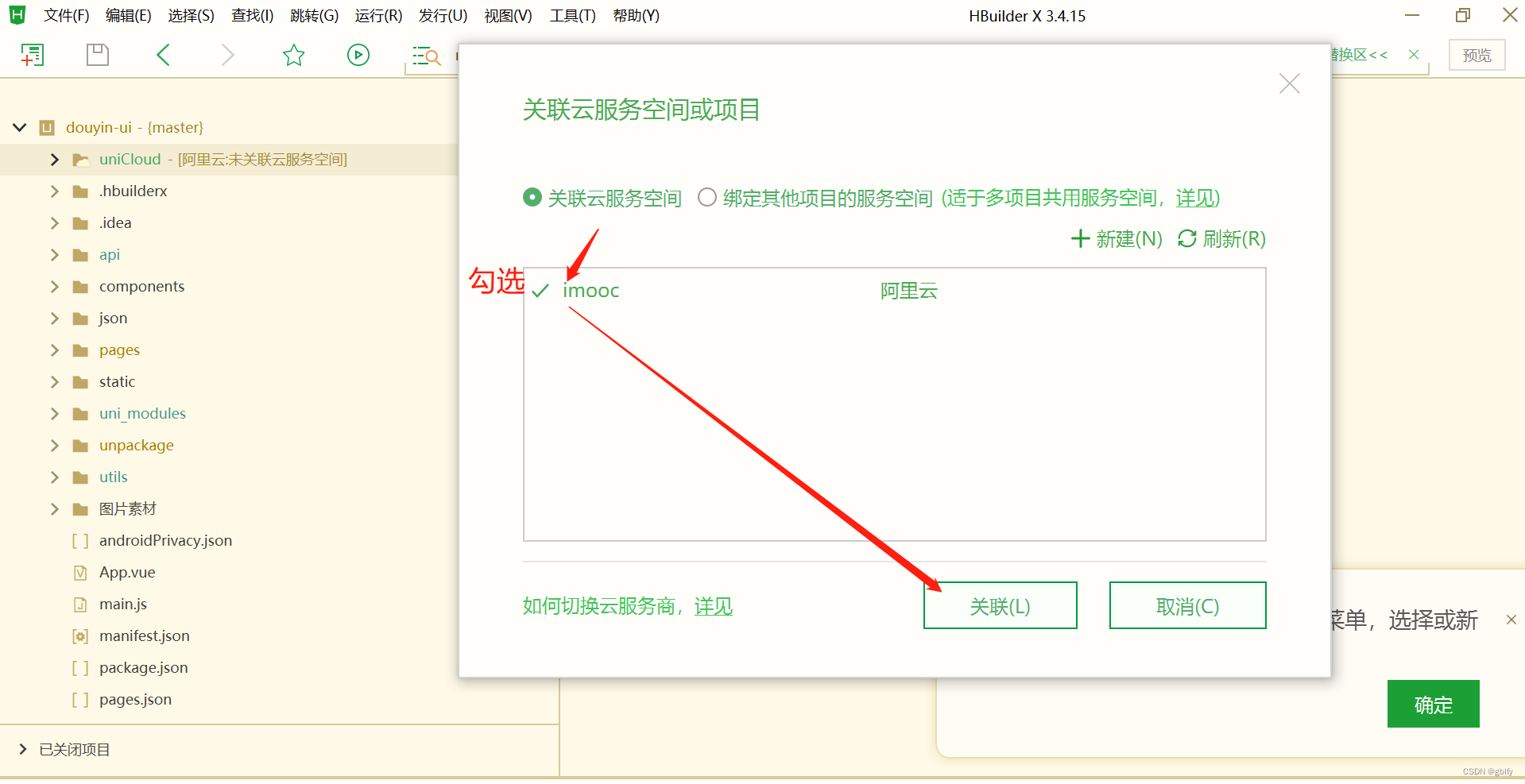The image size is (1525, 784).
Task: Click the components folder icon
Action: (80, 287)
